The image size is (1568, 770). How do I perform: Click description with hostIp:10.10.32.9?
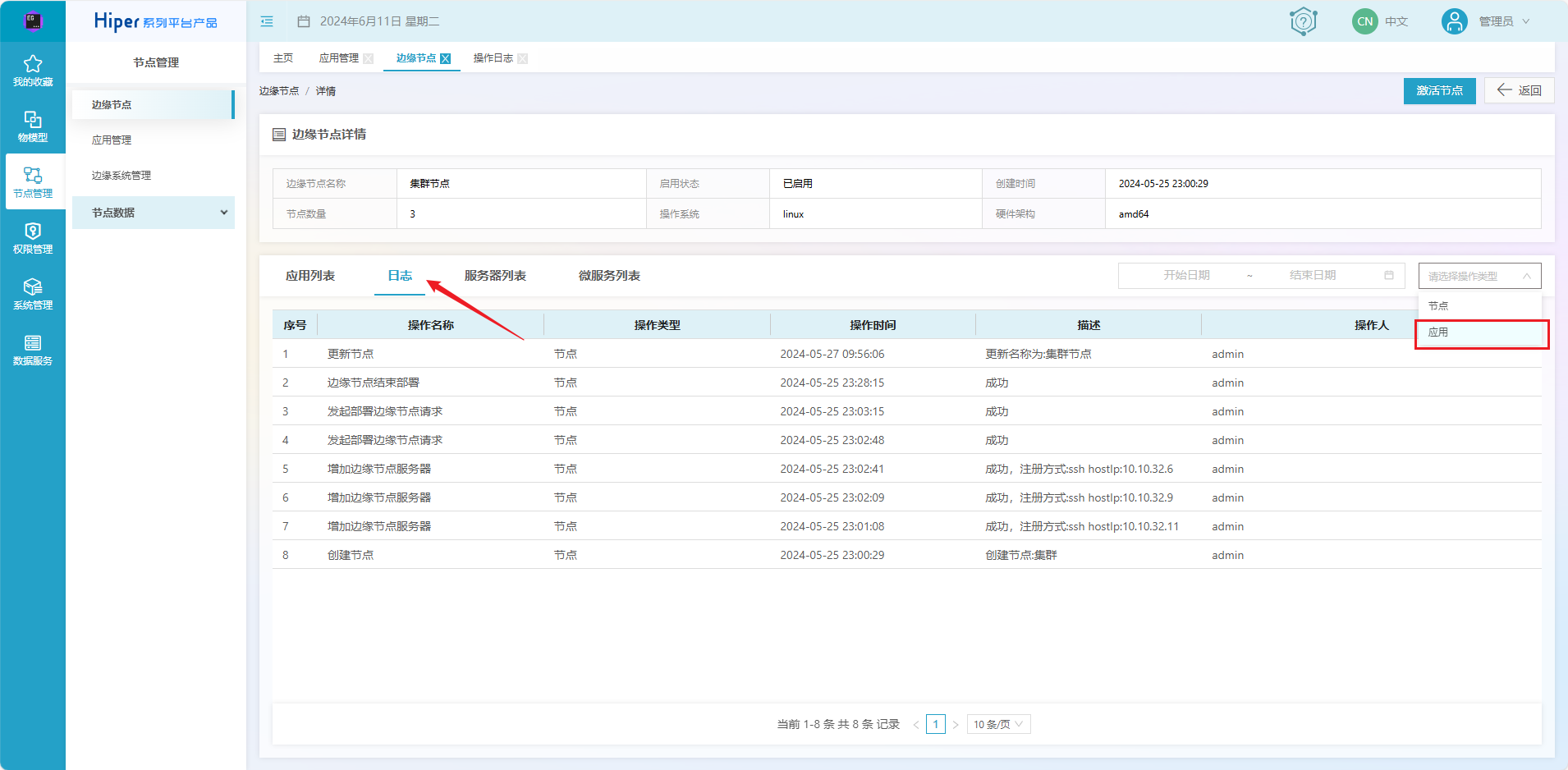click(1079, 497)
